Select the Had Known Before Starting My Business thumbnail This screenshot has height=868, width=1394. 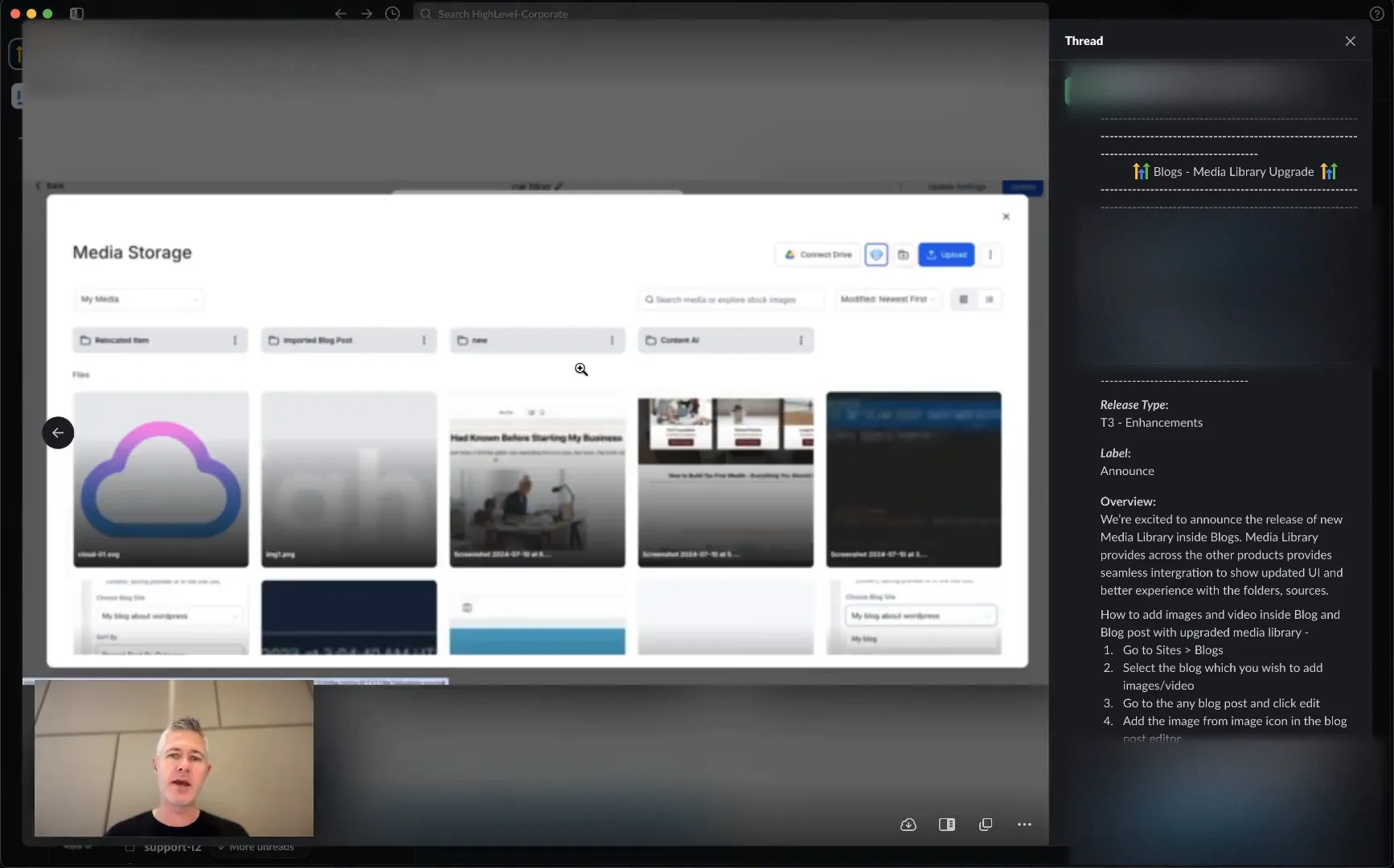coord(537,479)
